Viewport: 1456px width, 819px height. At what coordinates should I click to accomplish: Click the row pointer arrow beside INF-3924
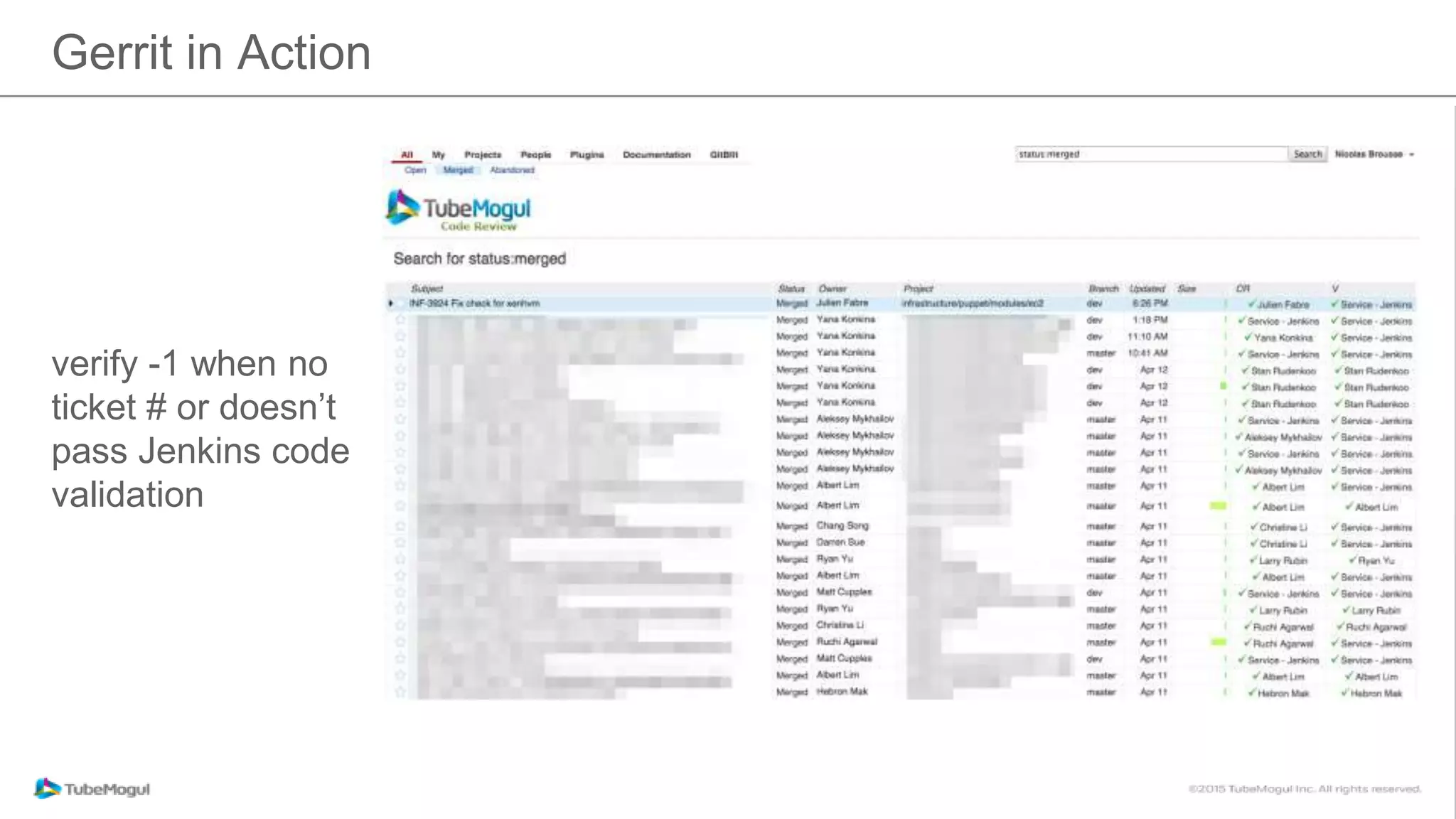pos(391,304)
